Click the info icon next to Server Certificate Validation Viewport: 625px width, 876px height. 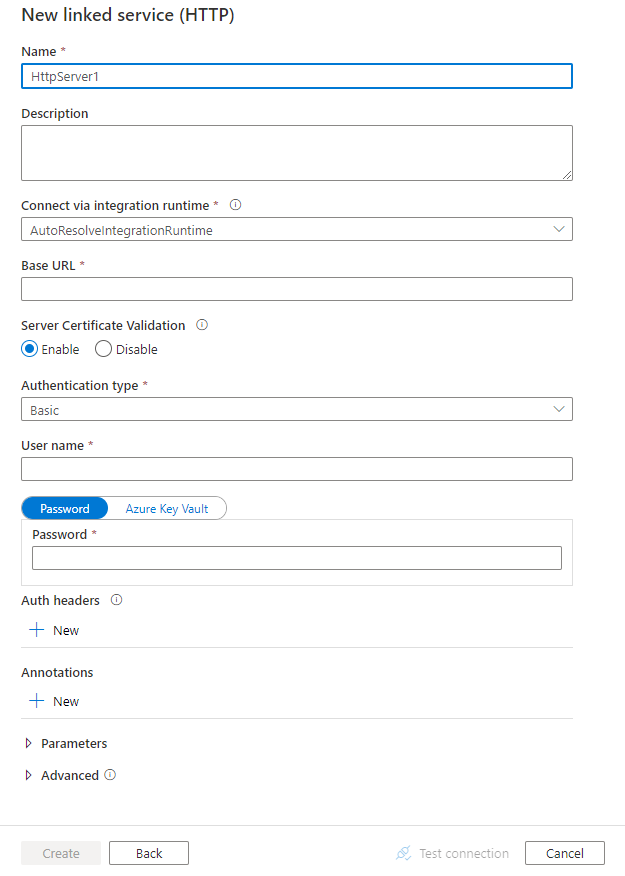(203, 325)
